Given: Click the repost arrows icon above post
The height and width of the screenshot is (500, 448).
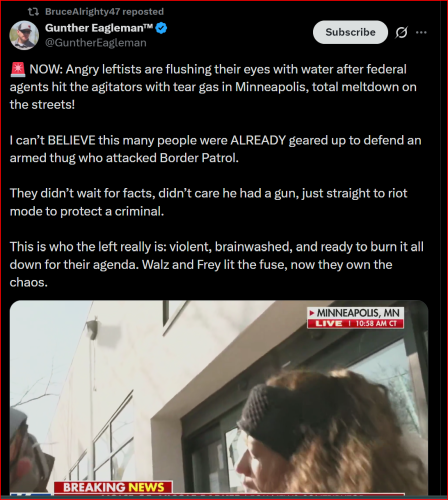Looking at the screenshot, I should click(x=33, y=12).
